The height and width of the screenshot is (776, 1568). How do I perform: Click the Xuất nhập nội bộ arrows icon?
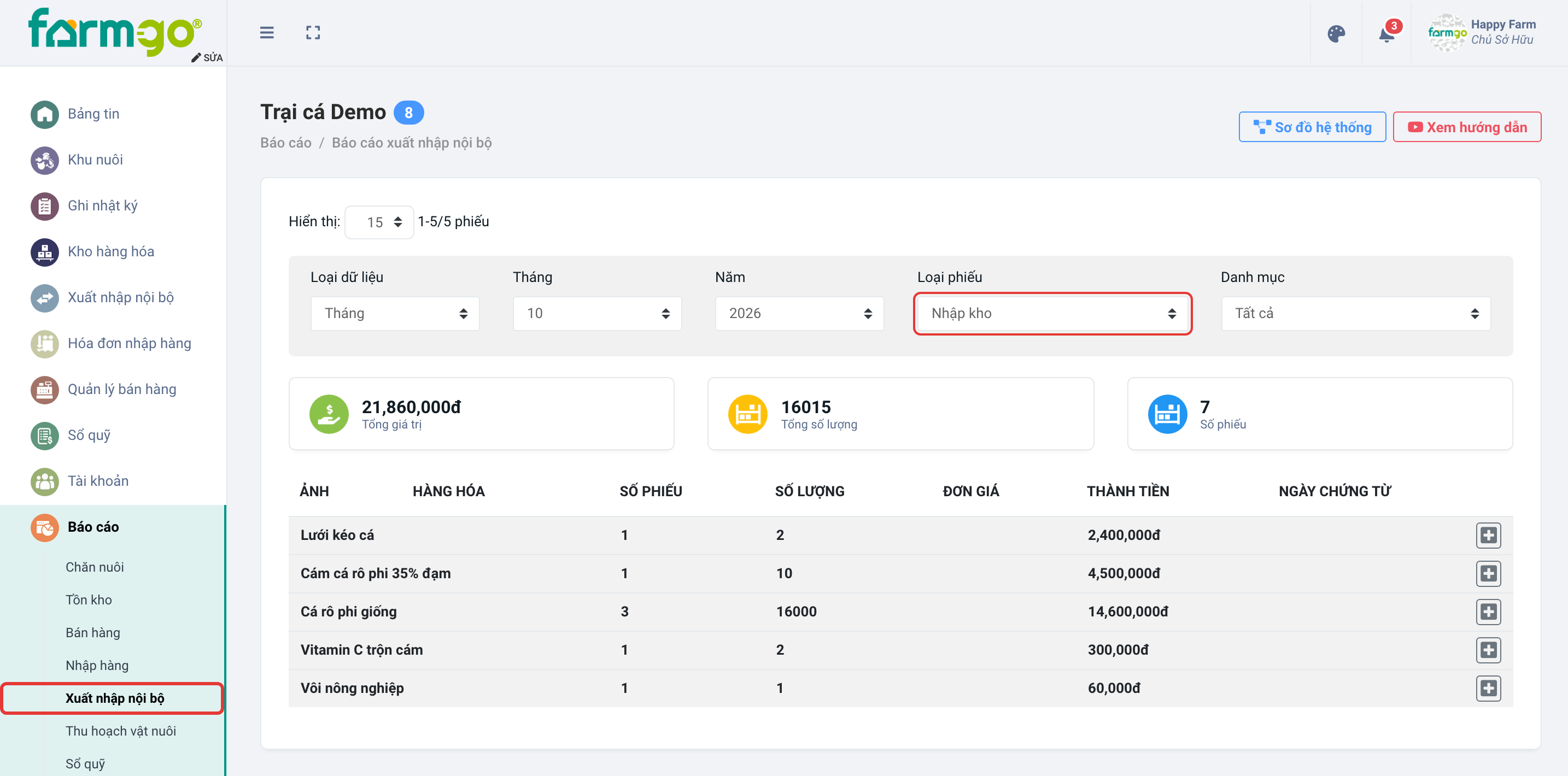(44, 298)
